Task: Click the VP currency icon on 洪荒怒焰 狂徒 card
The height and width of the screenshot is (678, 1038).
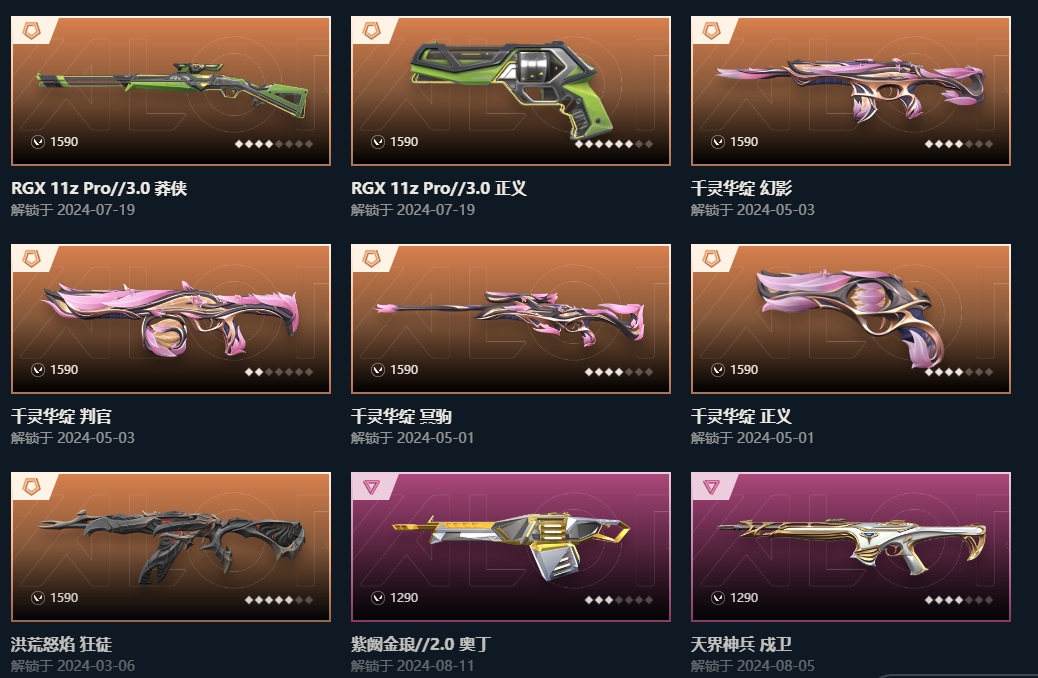Action: pos(38,598)
